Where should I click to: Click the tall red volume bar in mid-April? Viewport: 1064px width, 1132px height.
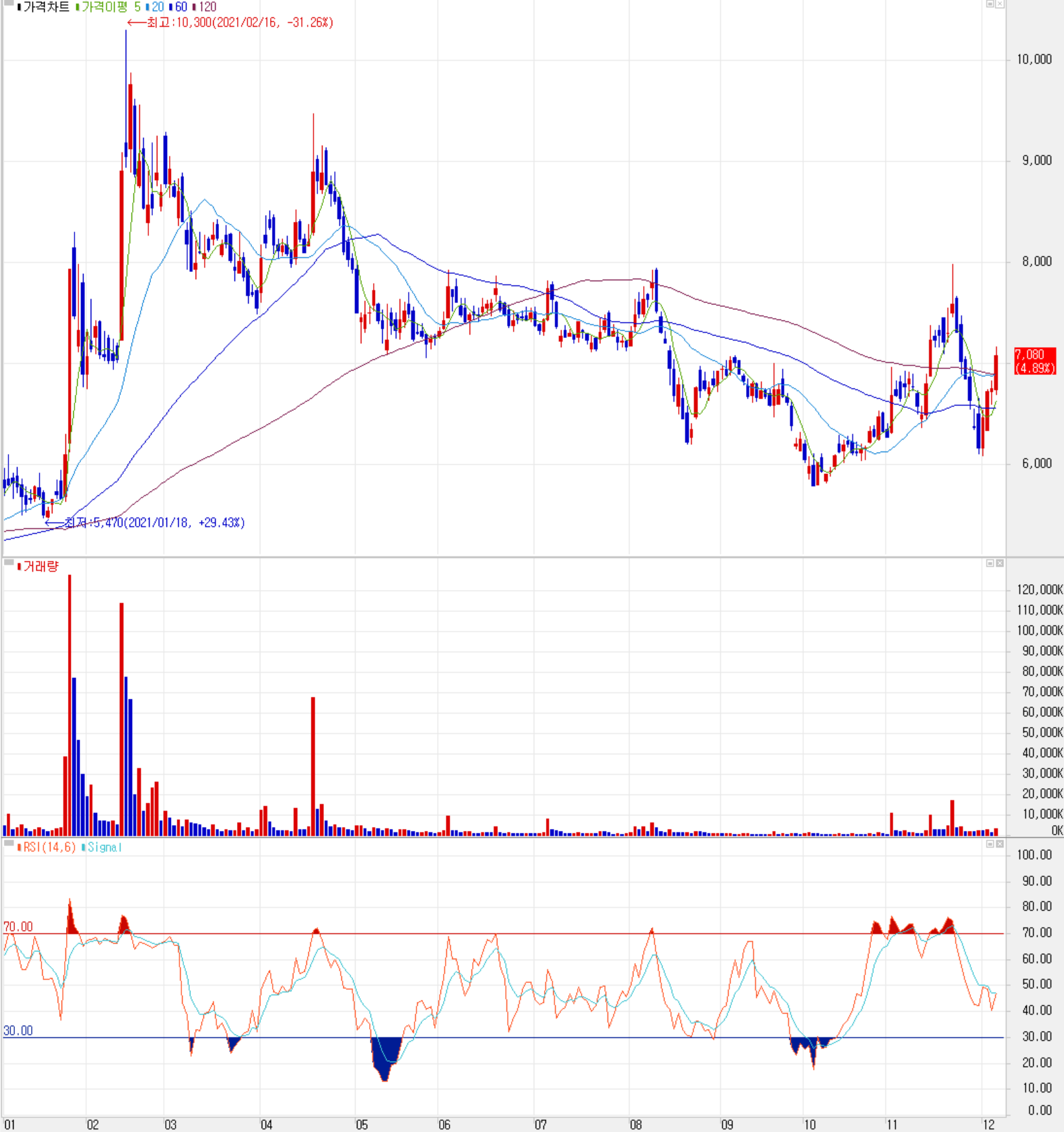[313, 767]
